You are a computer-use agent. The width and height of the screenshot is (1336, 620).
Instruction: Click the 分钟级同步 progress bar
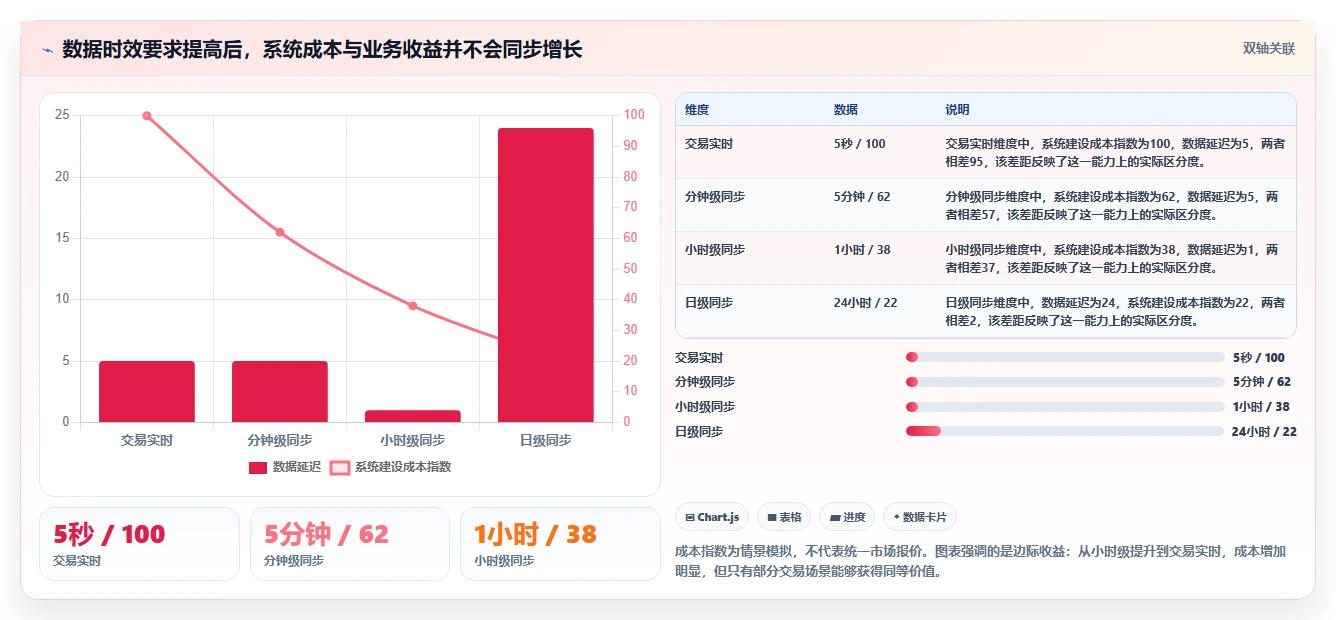pos(1065,382)
